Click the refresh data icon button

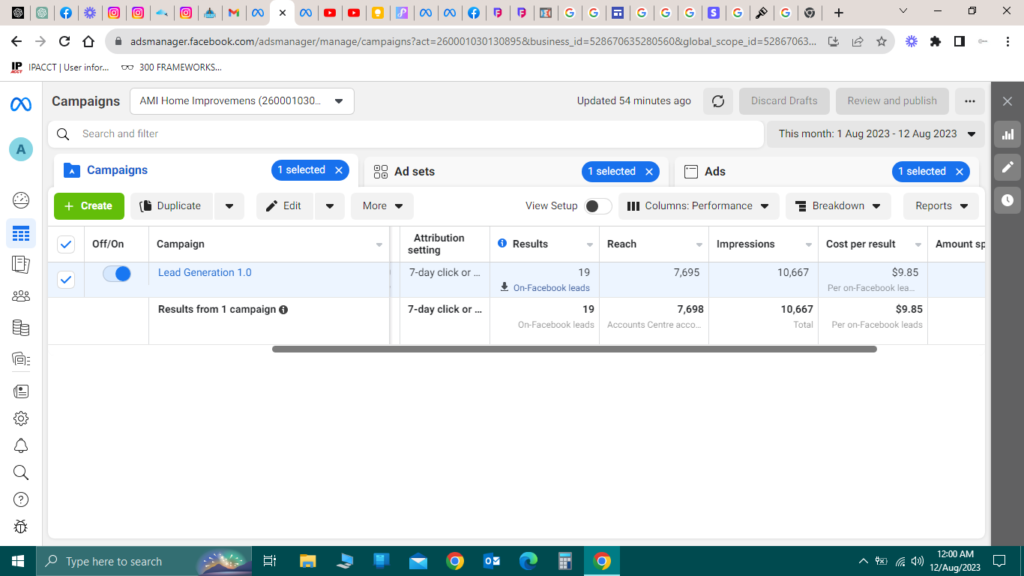[x=717, y=101]
